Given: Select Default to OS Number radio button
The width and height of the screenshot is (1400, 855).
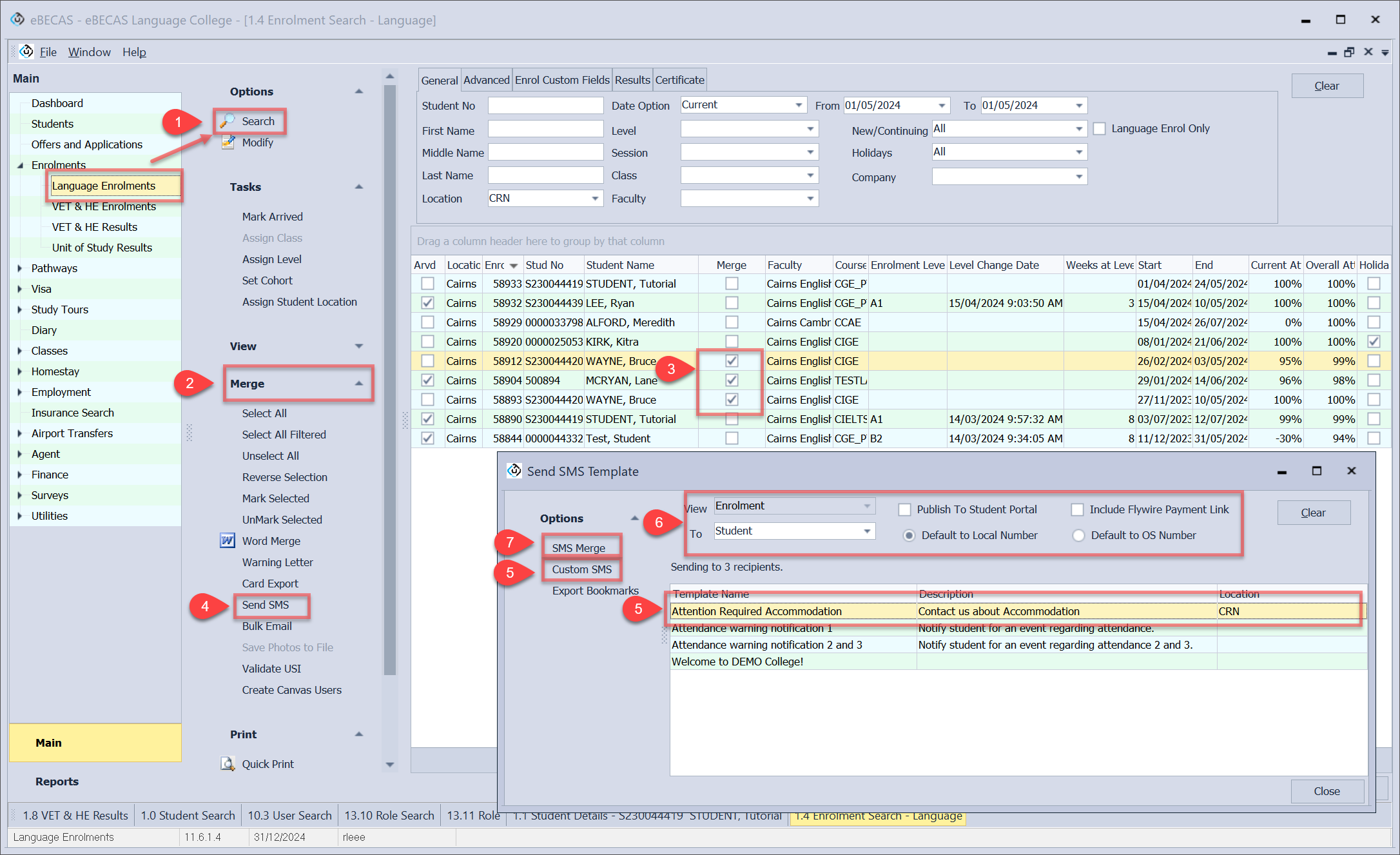Looking at the screenshot, I should [x=1078, y=535].
